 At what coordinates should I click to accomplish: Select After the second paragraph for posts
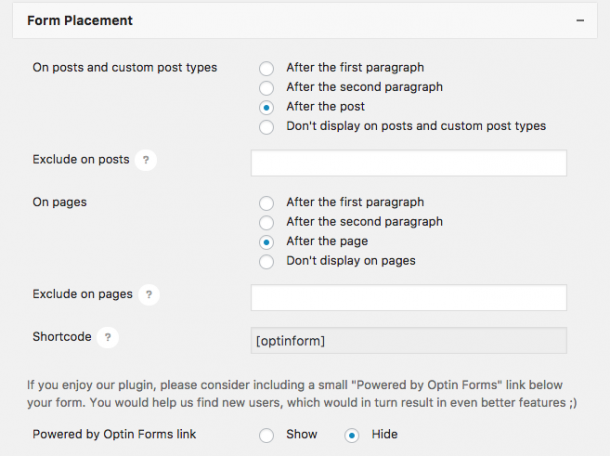coord(266,88)
